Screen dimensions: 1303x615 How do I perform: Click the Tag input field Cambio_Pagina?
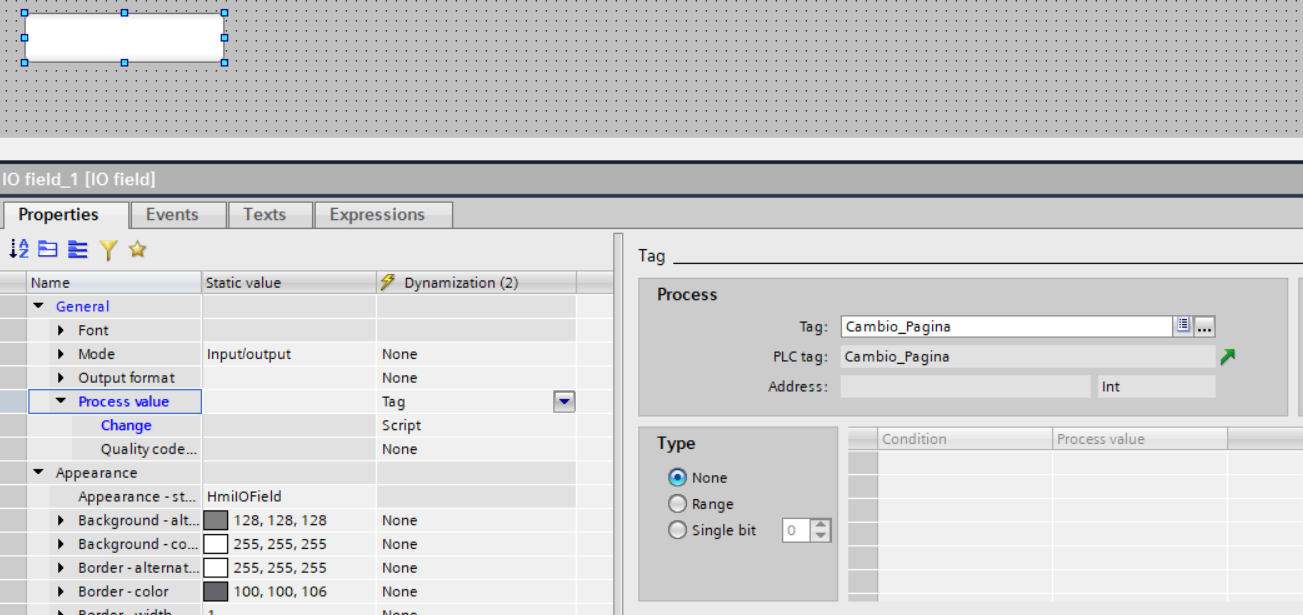click(1005, 326)
